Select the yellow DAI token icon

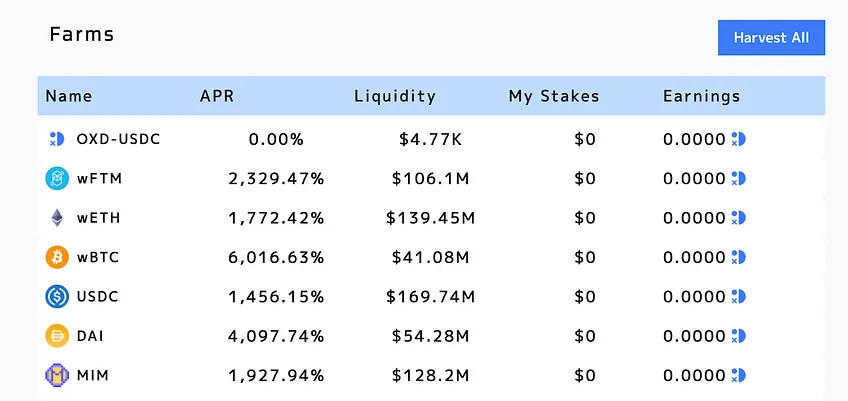click(57, 336)
